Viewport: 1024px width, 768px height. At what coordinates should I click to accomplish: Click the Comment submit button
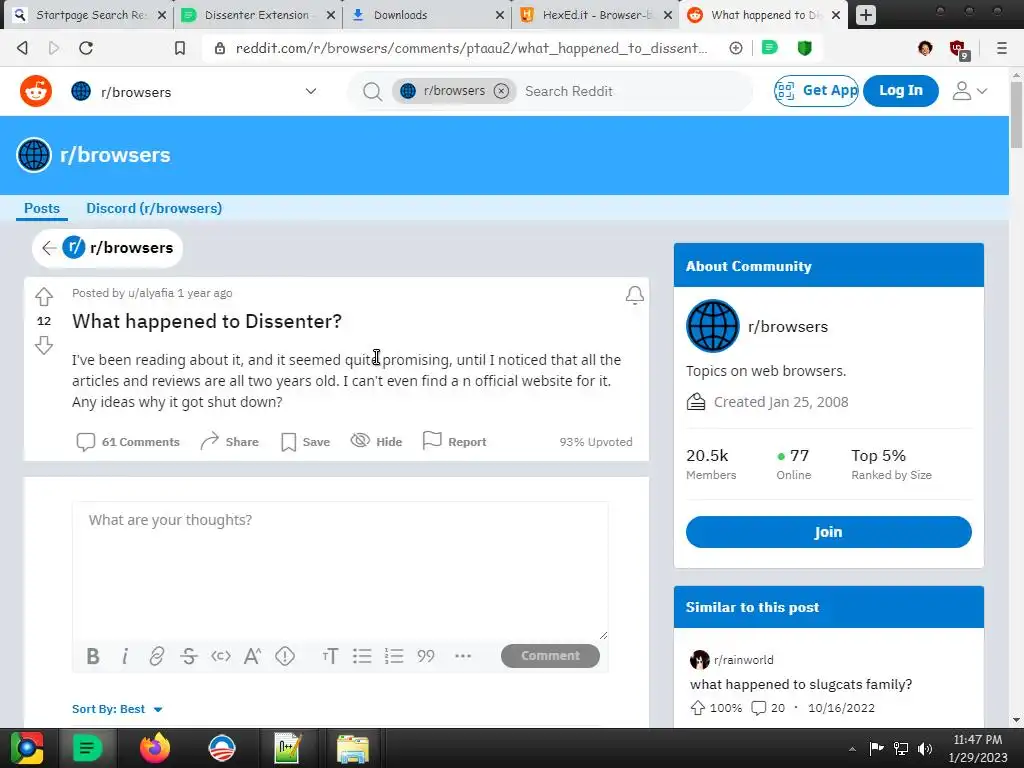click(x=550, y=656)
